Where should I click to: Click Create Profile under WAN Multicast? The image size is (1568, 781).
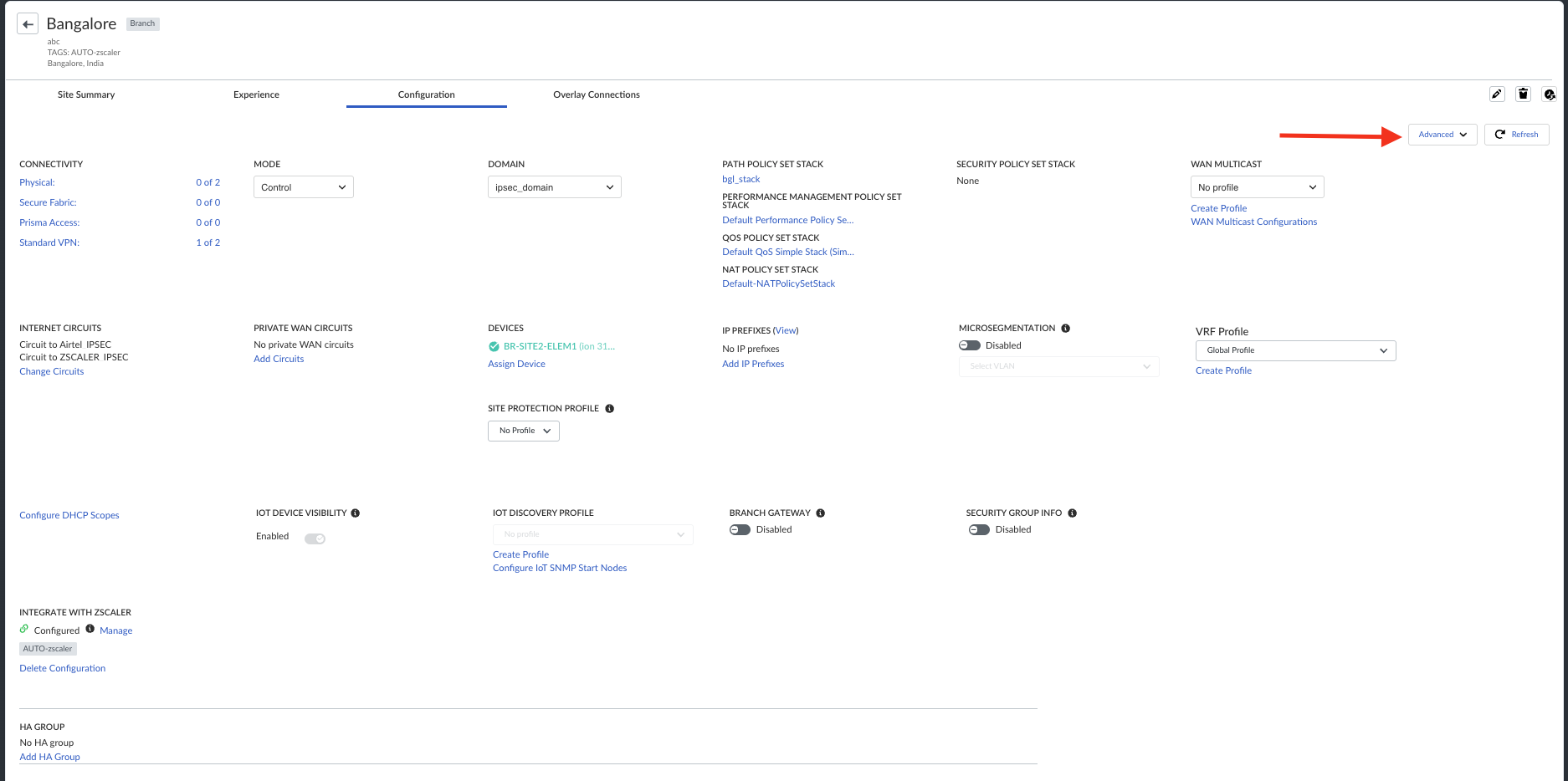click(x=1219, y=208)
